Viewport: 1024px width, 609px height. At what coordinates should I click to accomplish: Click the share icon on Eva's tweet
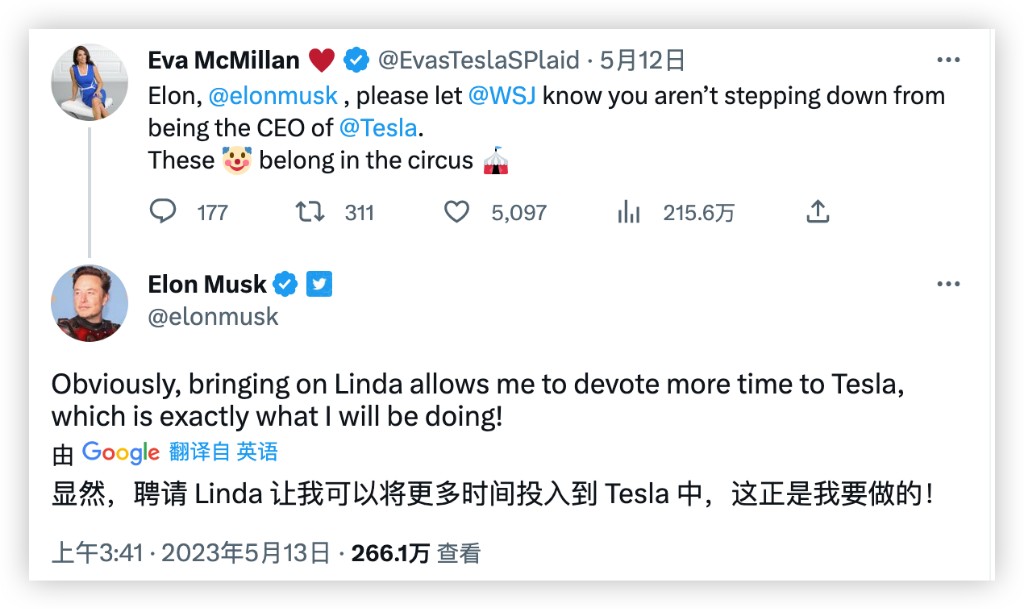[818, 212]
